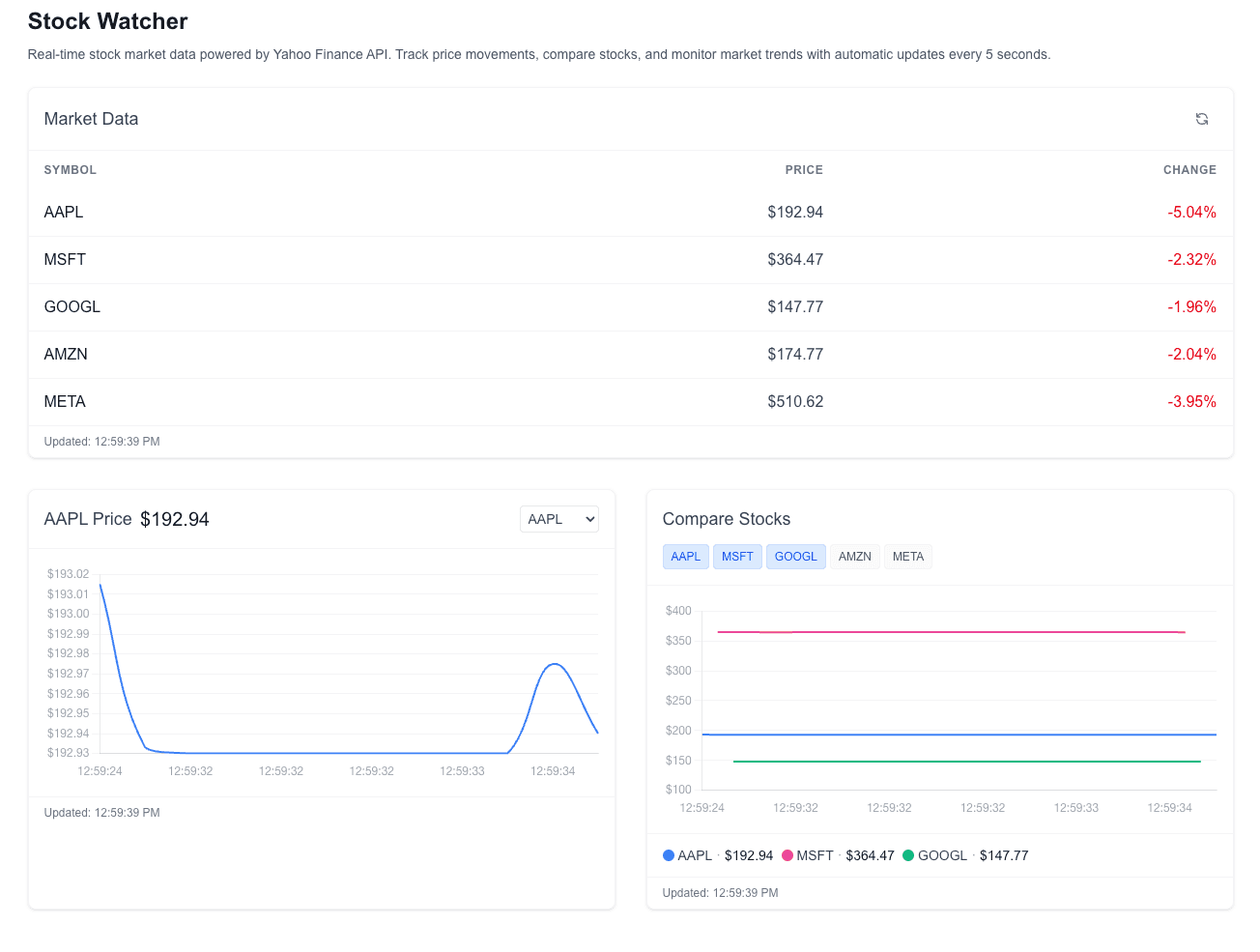Click the blue AAPL price curve peak

point(555,664)
